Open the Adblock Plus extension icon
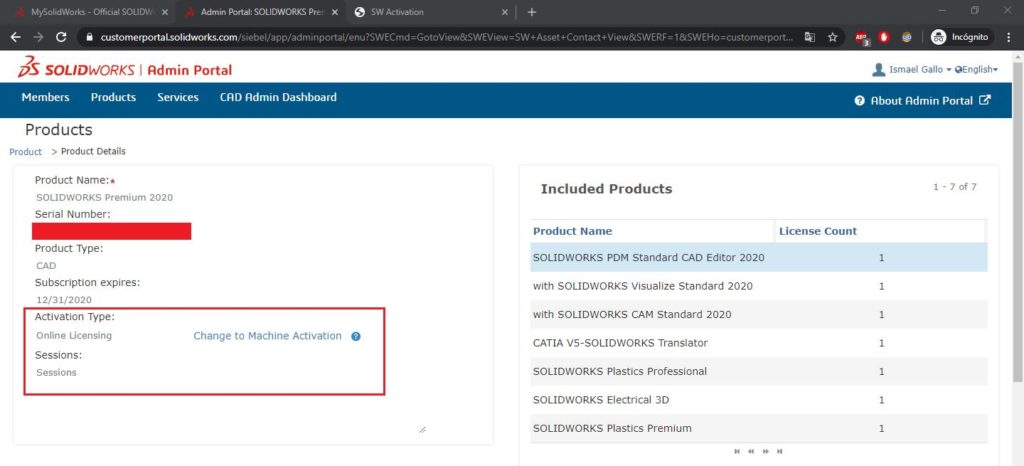Image resolution: width=1024 pixels, height=466 pixels. coord(862,38)
